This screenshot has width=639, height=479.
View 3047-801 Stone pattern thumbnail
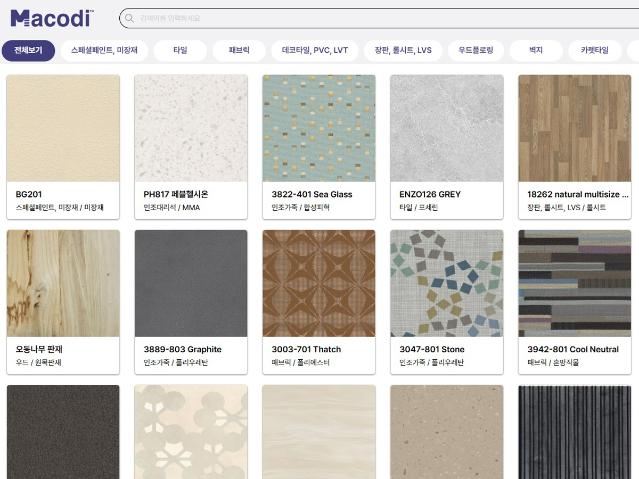click(447, 283)
